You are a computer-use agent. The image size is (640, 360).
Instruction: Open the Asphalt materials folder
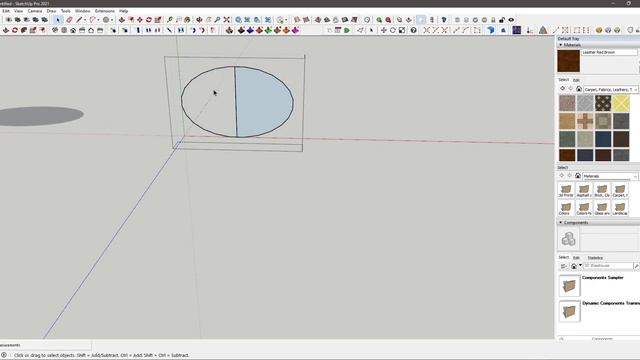point(584,190)
